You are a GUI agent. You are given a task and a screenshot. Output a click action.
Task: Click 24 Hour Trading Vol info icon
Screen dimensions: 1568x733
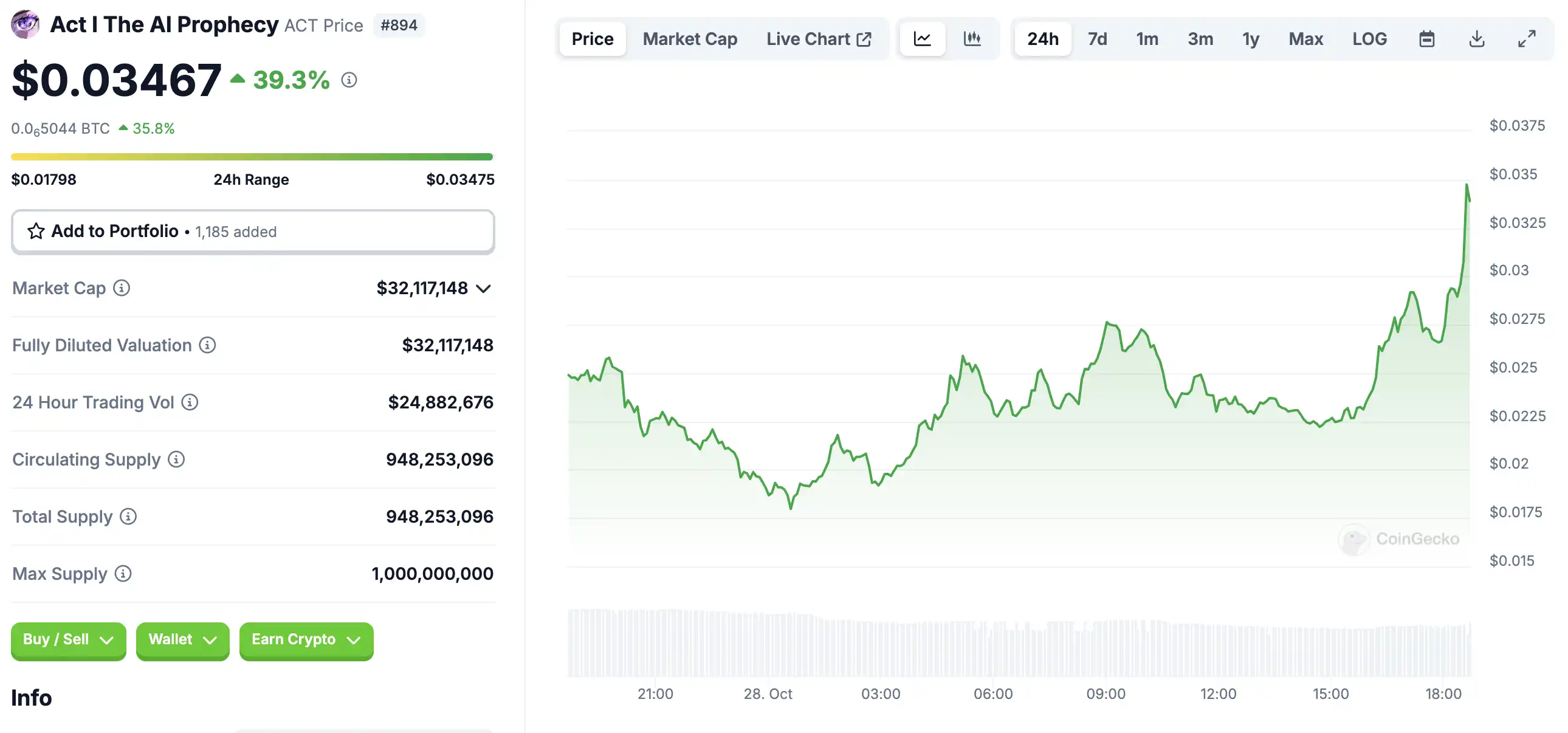(x=190, y=402)
